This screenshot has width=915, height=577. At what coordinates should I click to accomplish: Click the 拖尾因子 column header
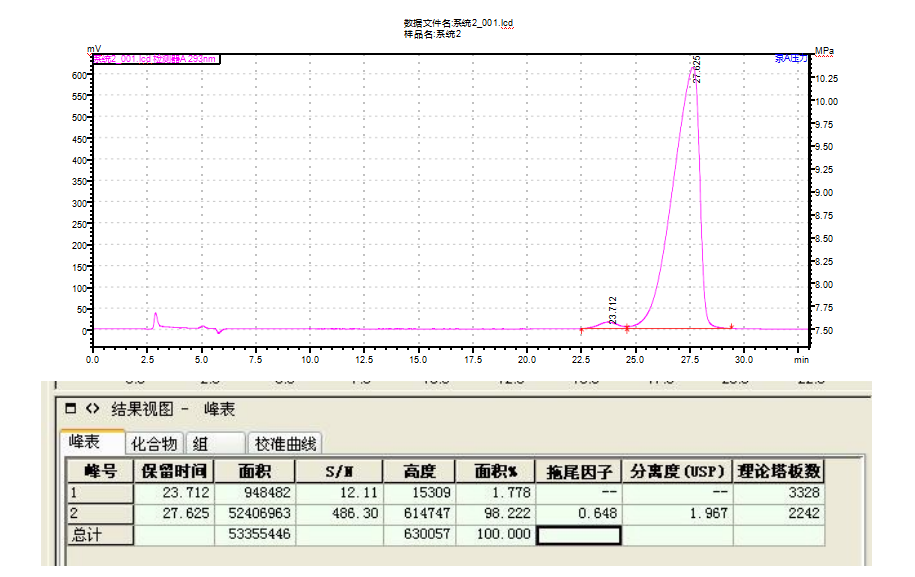point(577,471)
